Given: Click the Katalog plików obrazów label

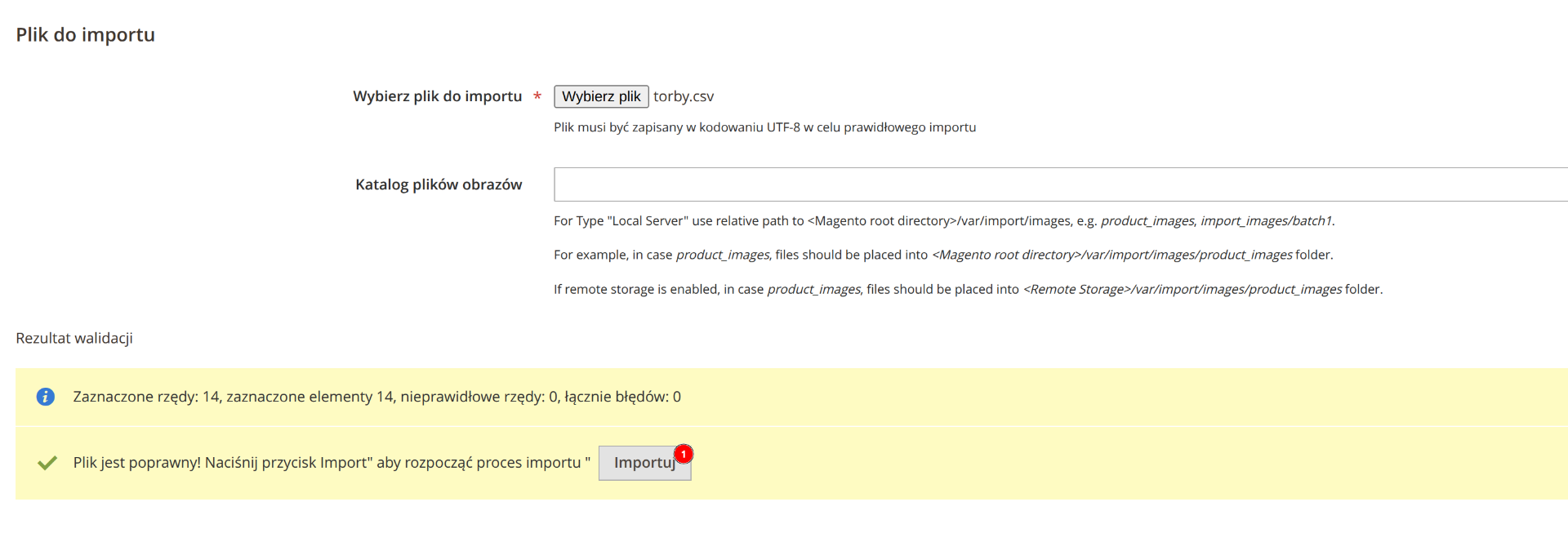Looking at the screenshot, I should pos(439,184).
